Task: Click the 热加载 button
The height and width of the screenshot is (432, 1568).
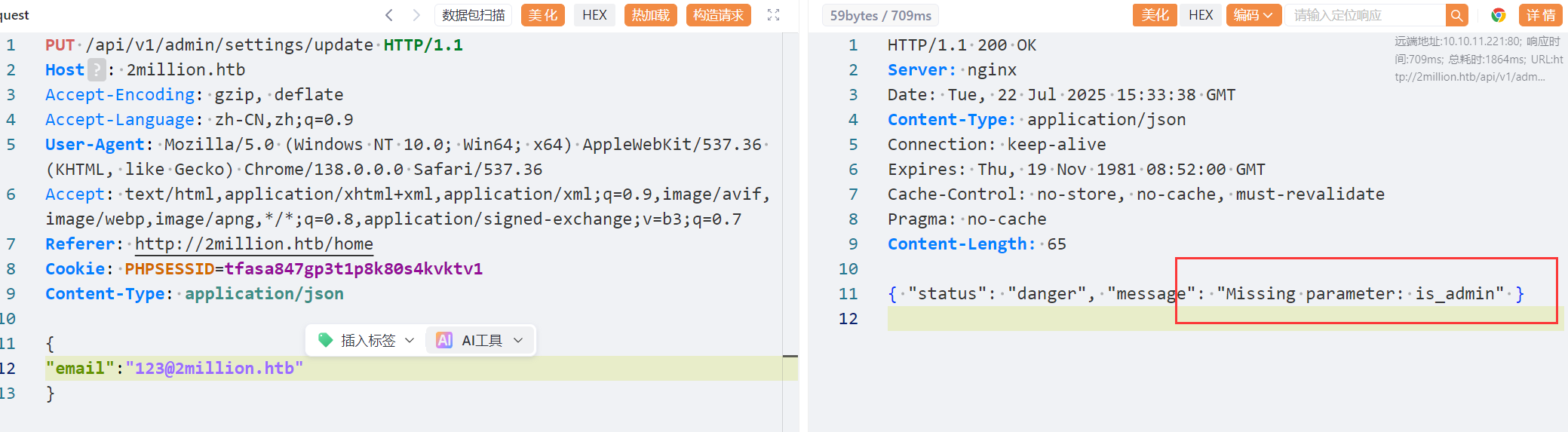Action: pos(650,15)
